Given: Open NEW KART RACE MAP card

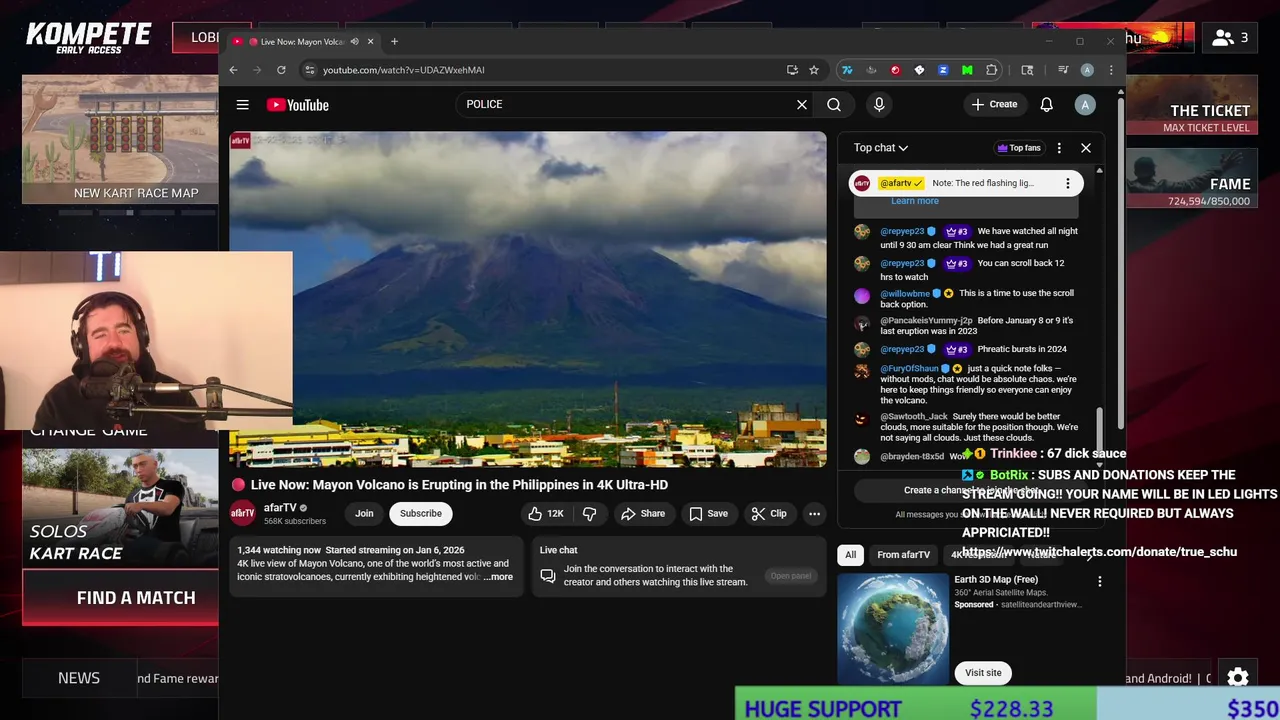Looking at the screenshot, I should point(120,140).
